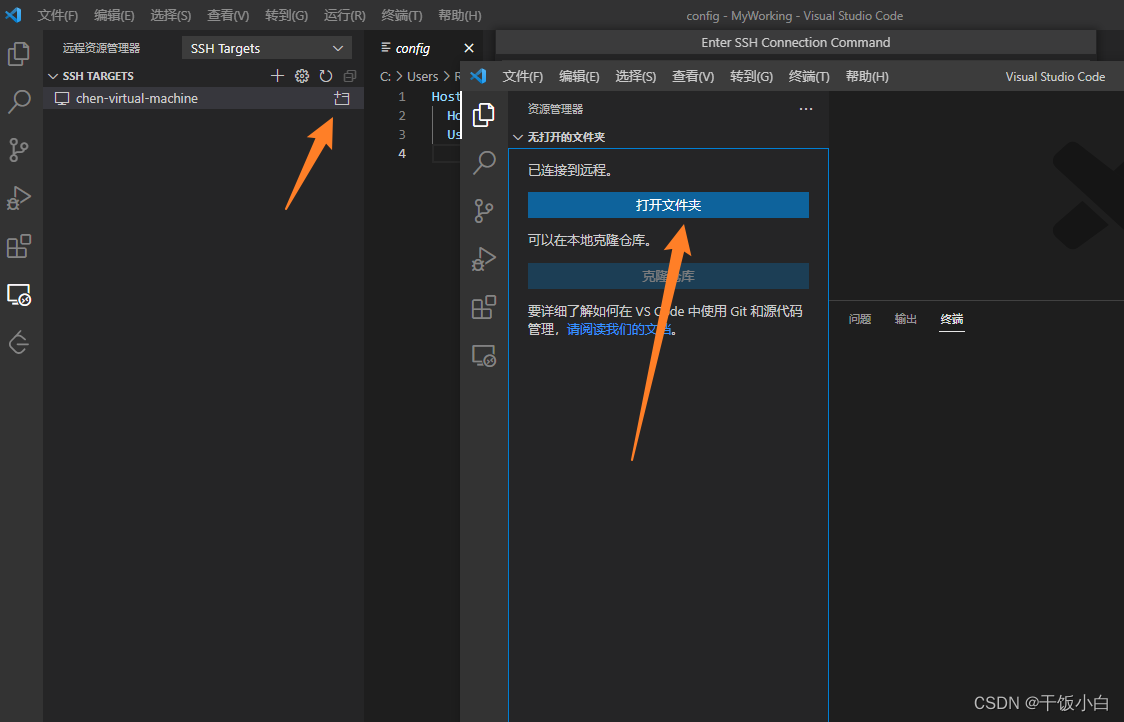
Task: Follow the 请阅读我们的文档 link
Action: (x=619, y=329)
